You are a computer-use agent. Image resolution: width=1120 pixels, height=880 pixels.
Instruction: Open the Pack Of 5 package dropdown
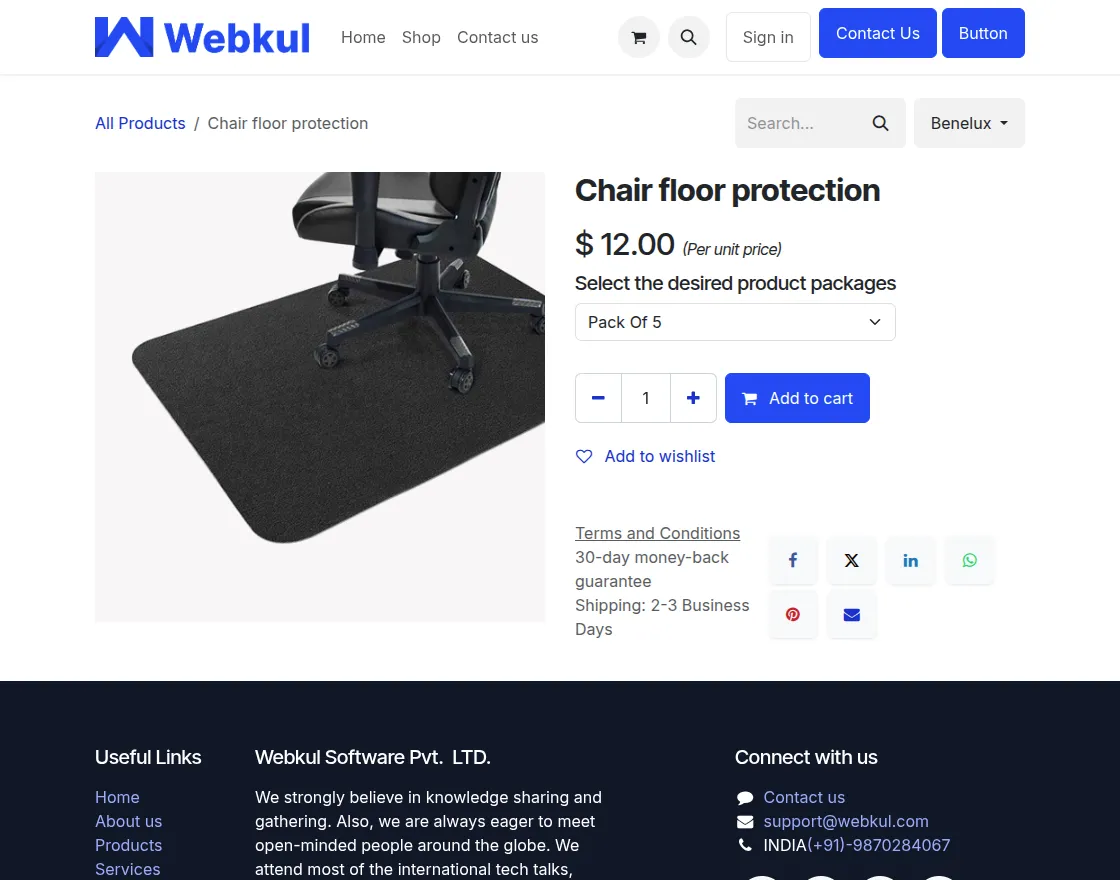pyautogui.click(x=735, y=322)
